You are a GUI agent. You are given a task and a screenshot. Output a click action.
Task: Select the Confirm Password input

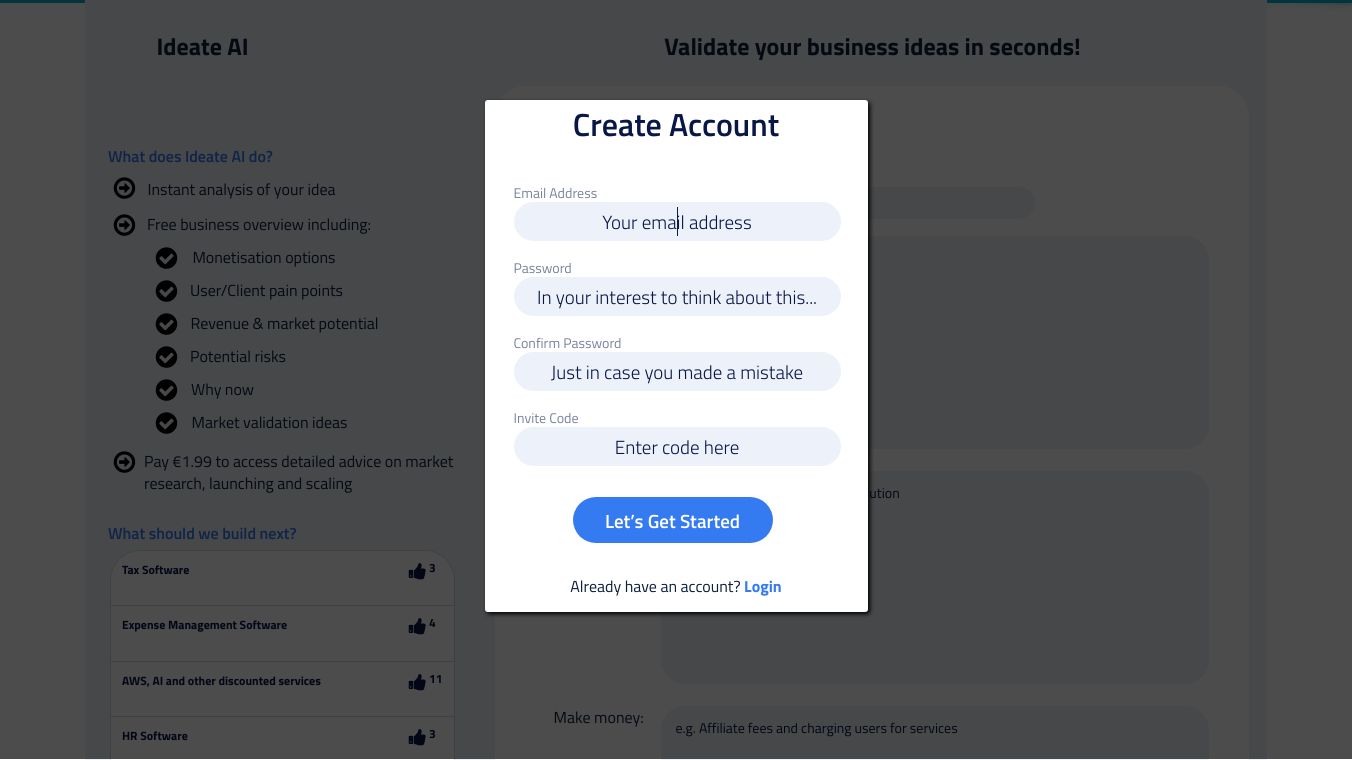click(x=677, y=372)
